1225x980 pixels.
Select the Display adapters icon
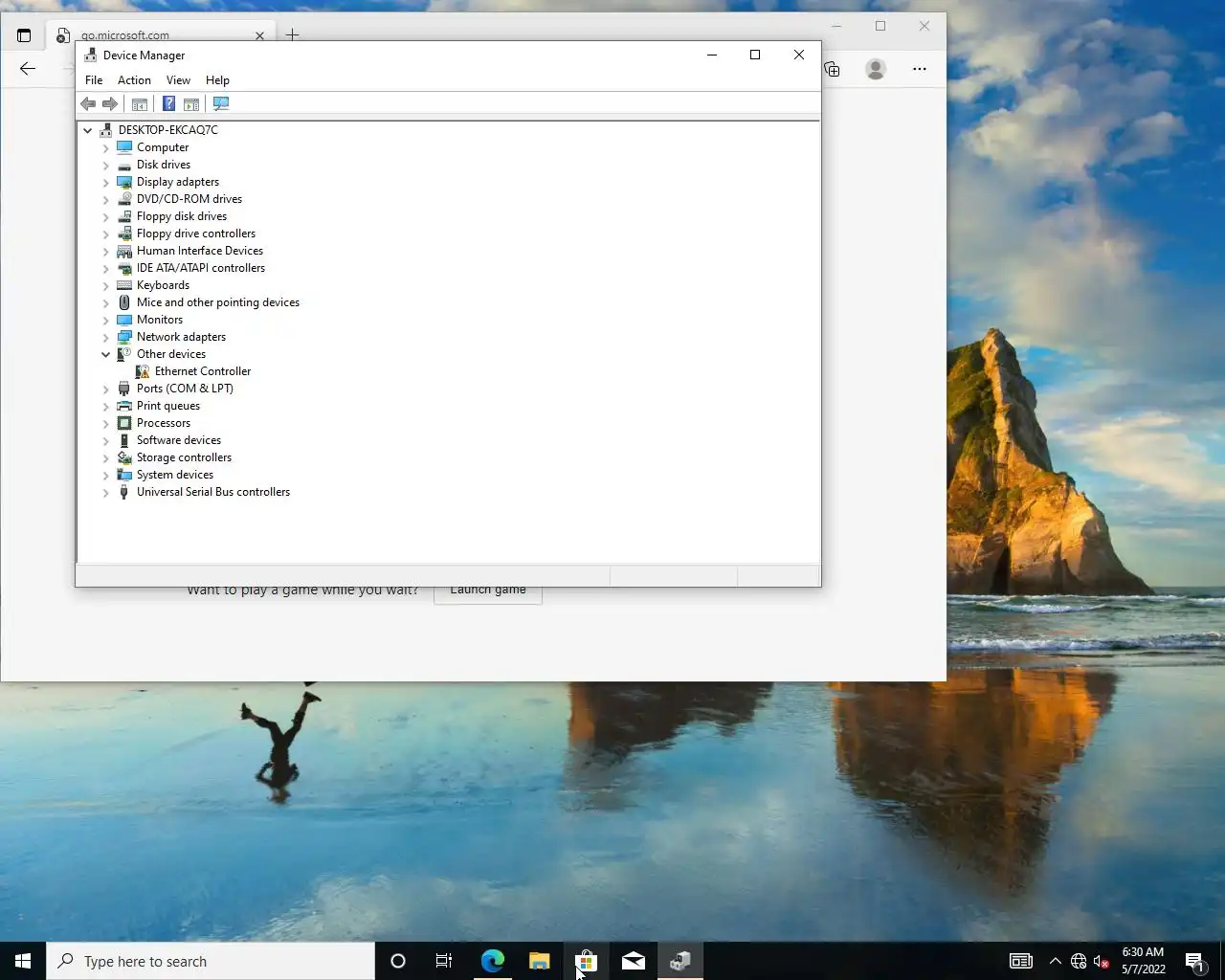tap(124, 182)
